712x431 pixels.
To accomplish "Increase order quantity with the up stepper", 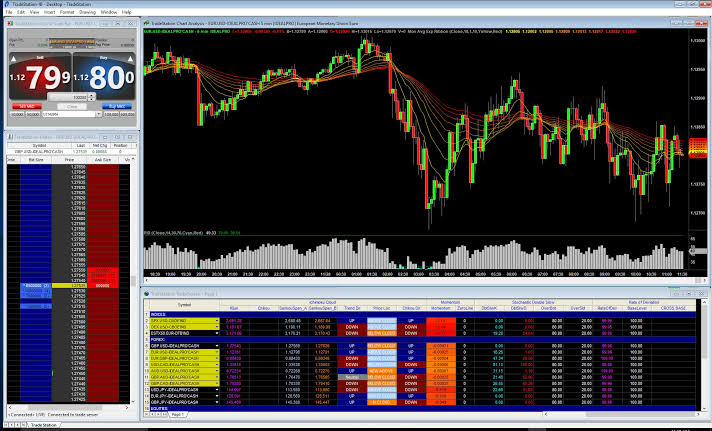I will coord(92,95).
